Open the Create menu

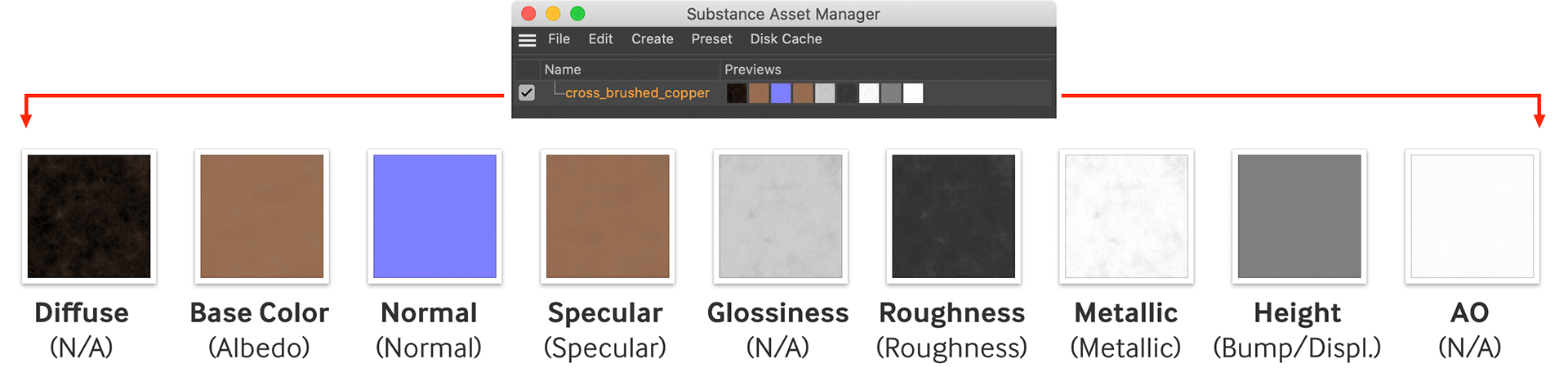pos(652,39)
